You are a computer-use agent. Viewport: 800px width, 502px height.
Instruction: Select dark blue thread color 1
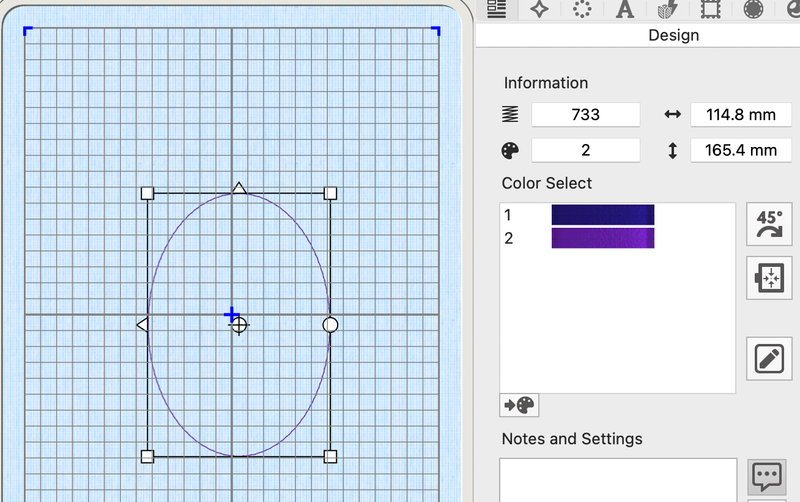(x=603, y=215)
